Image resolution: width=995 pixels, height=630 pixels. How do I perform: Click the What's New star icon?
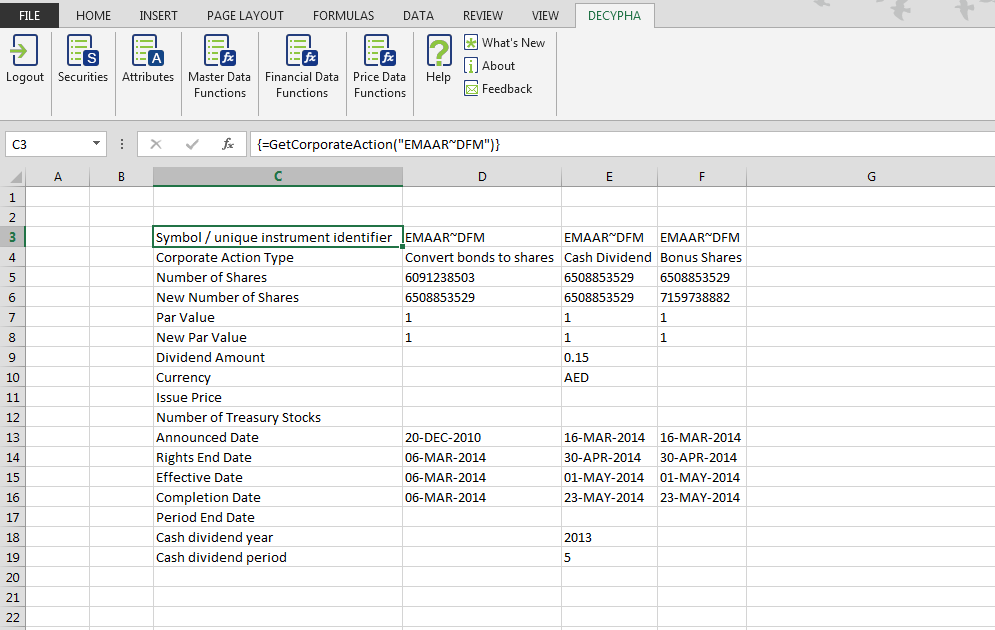click(x=471, y=43)
